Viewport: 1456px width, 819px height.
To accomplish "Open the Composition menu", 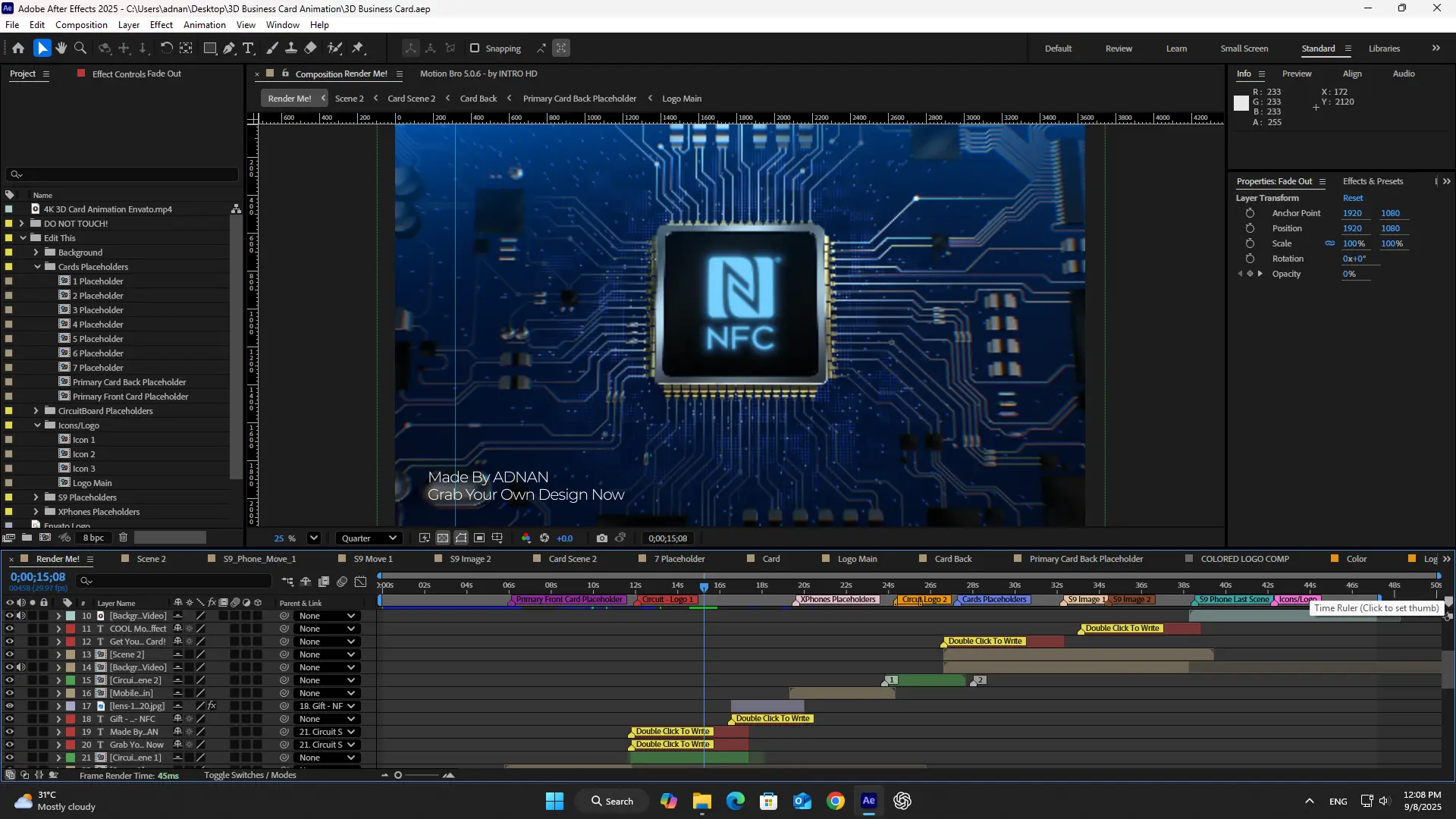I will coord(81,24).
